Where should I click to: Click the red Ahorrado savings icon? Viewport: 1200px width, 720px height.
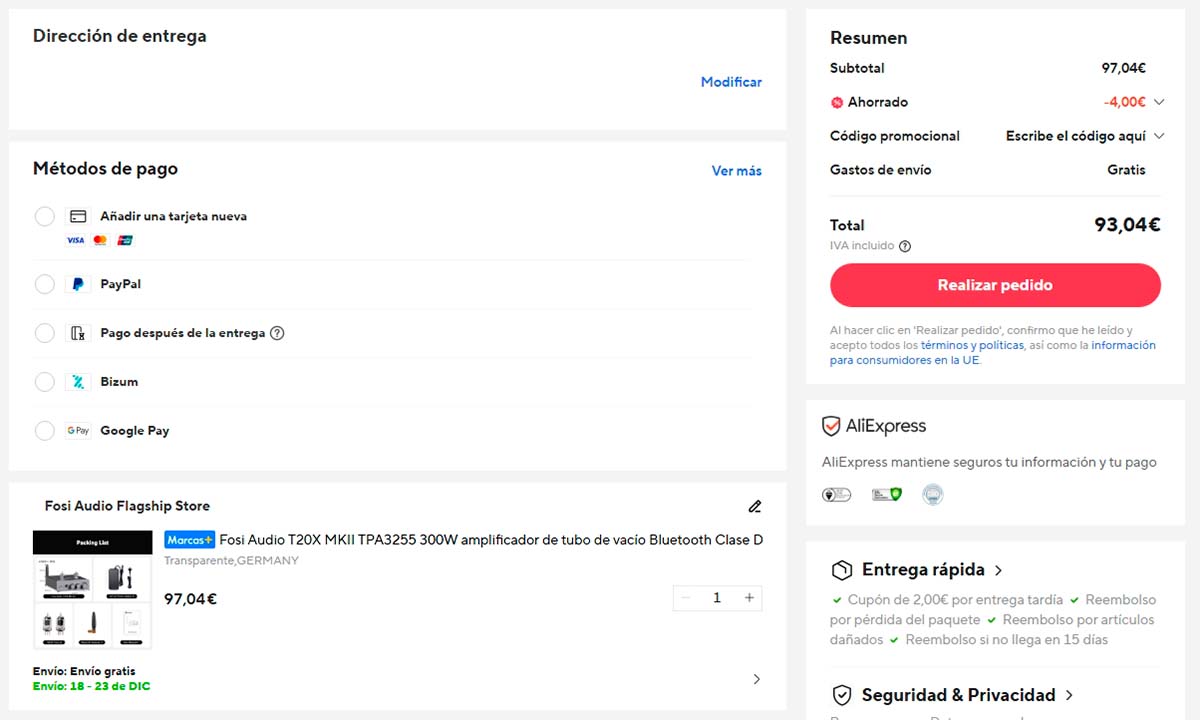837,102
